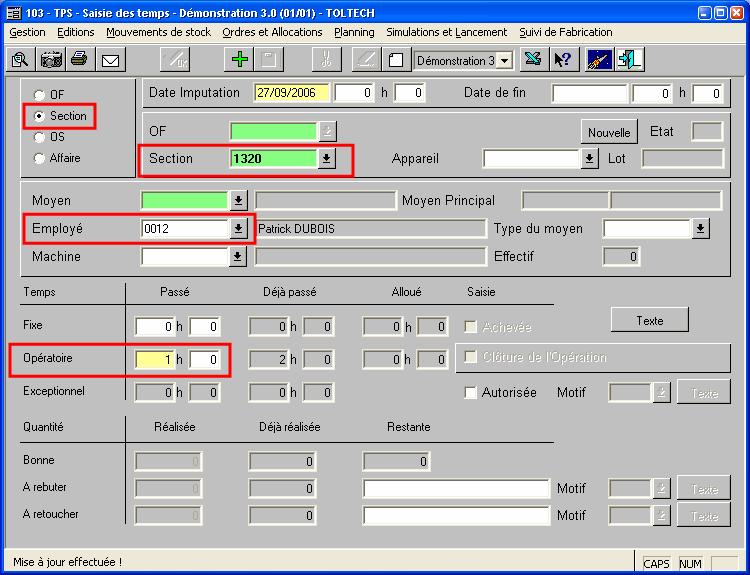Click the printer icon
The height and width of the screenshot is (575, 750).
(x=79, y=59)
